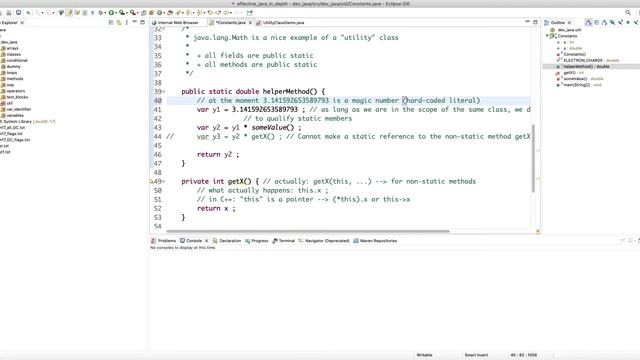Viewport: 640px width, 360px height.
Task: Close the Explorer view tab
Action: coord(22,22)
